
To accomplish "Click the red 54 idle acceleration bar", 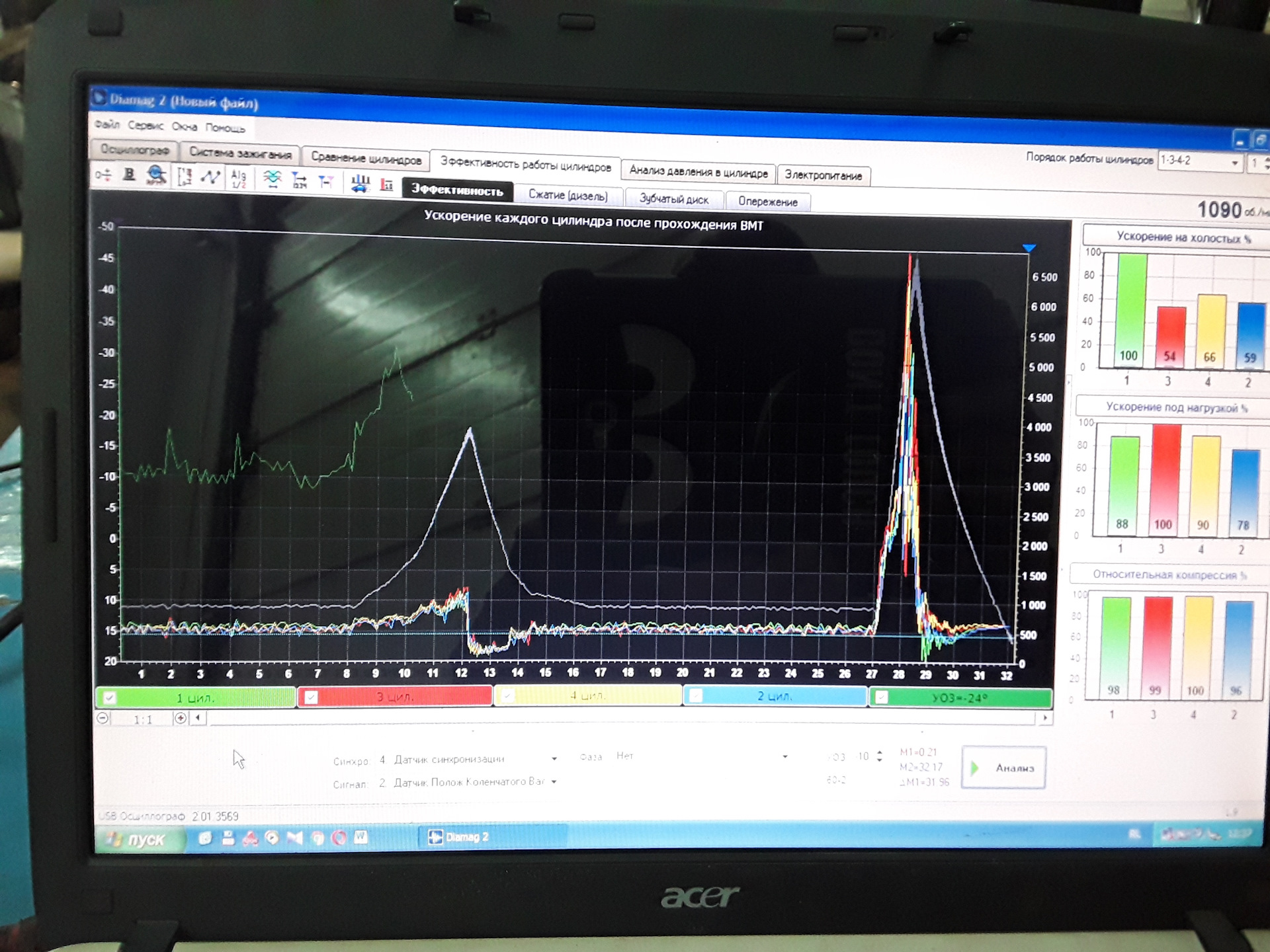I will click(1170, 337).
